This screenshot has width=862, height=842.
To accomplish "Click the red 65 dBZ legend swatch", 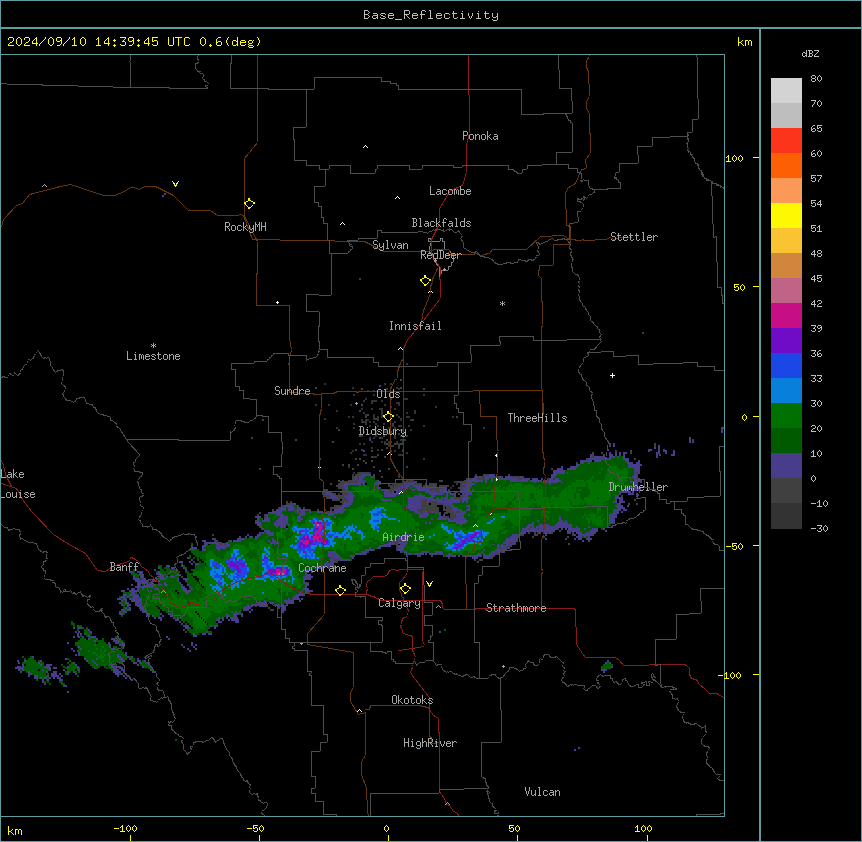I will point(786,140).
